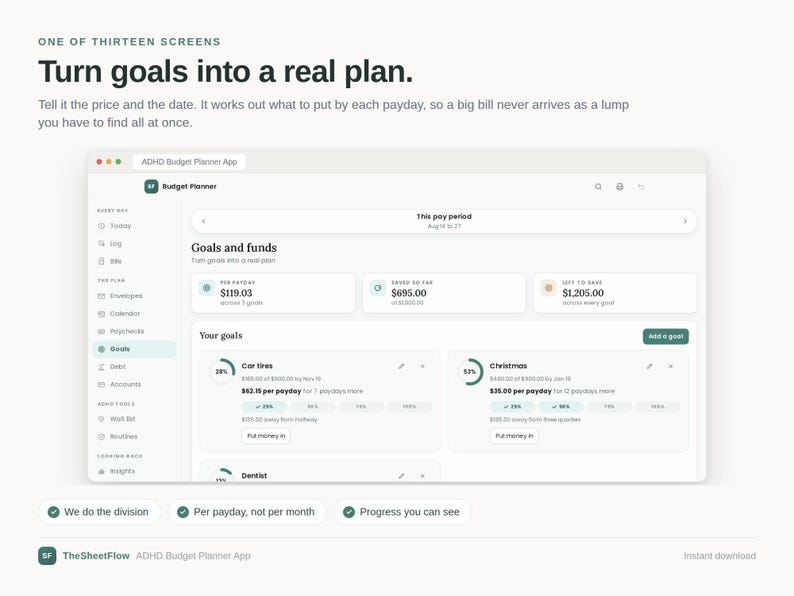Open the Today page from the sidebar

click(134, 226)
